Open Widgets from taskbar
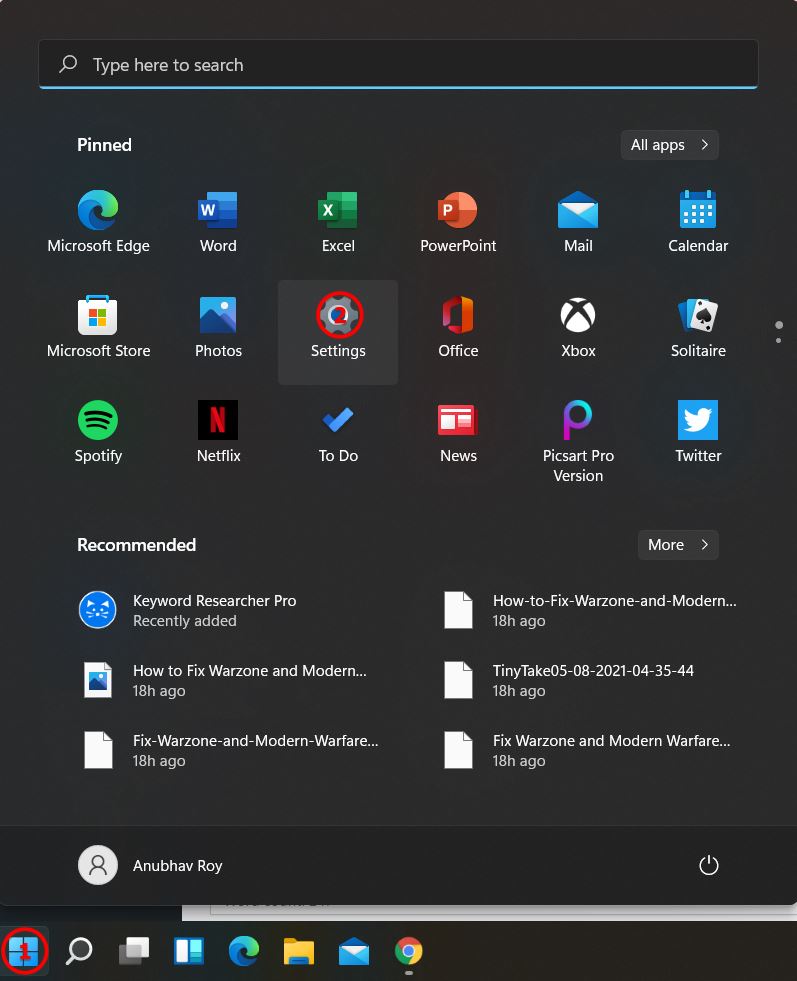The height and width of the screenshot is (981, 797). [188, 951]
